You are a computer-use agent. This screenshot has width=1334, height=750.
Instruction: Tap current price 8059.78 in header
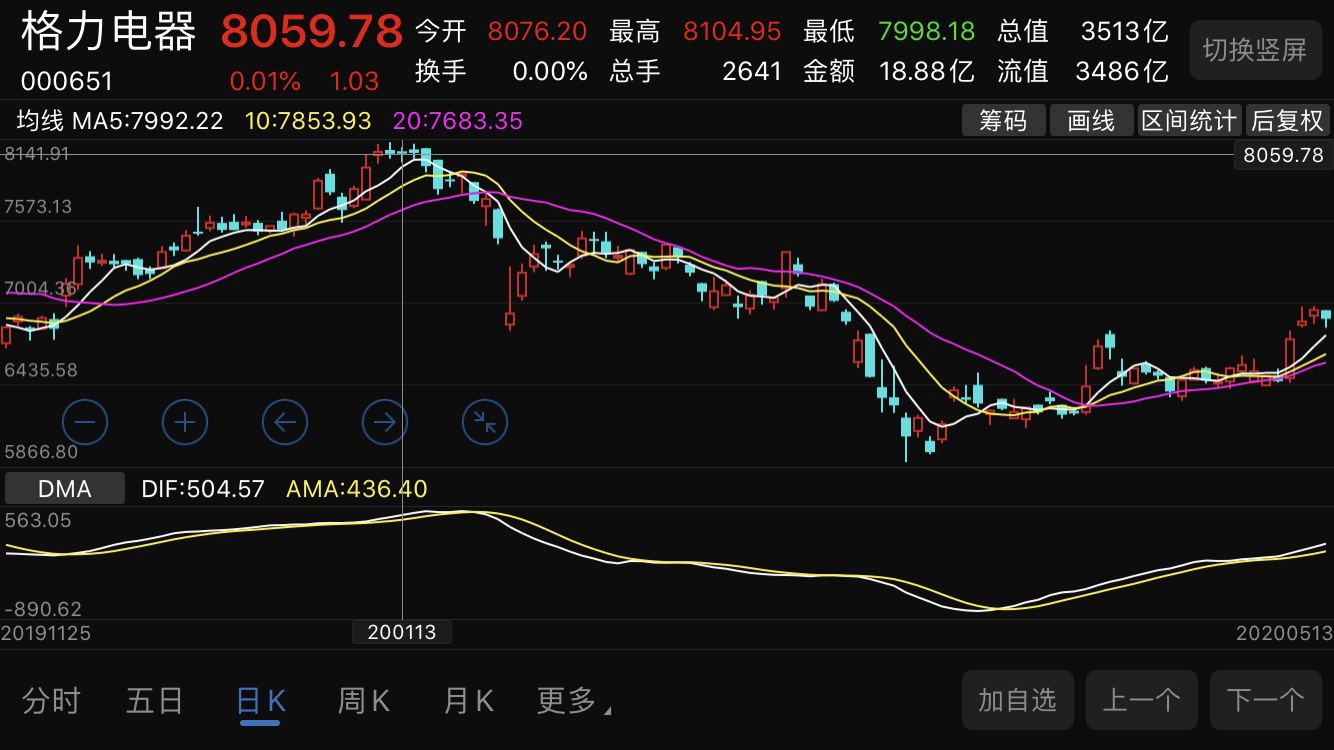pos(312,32)
